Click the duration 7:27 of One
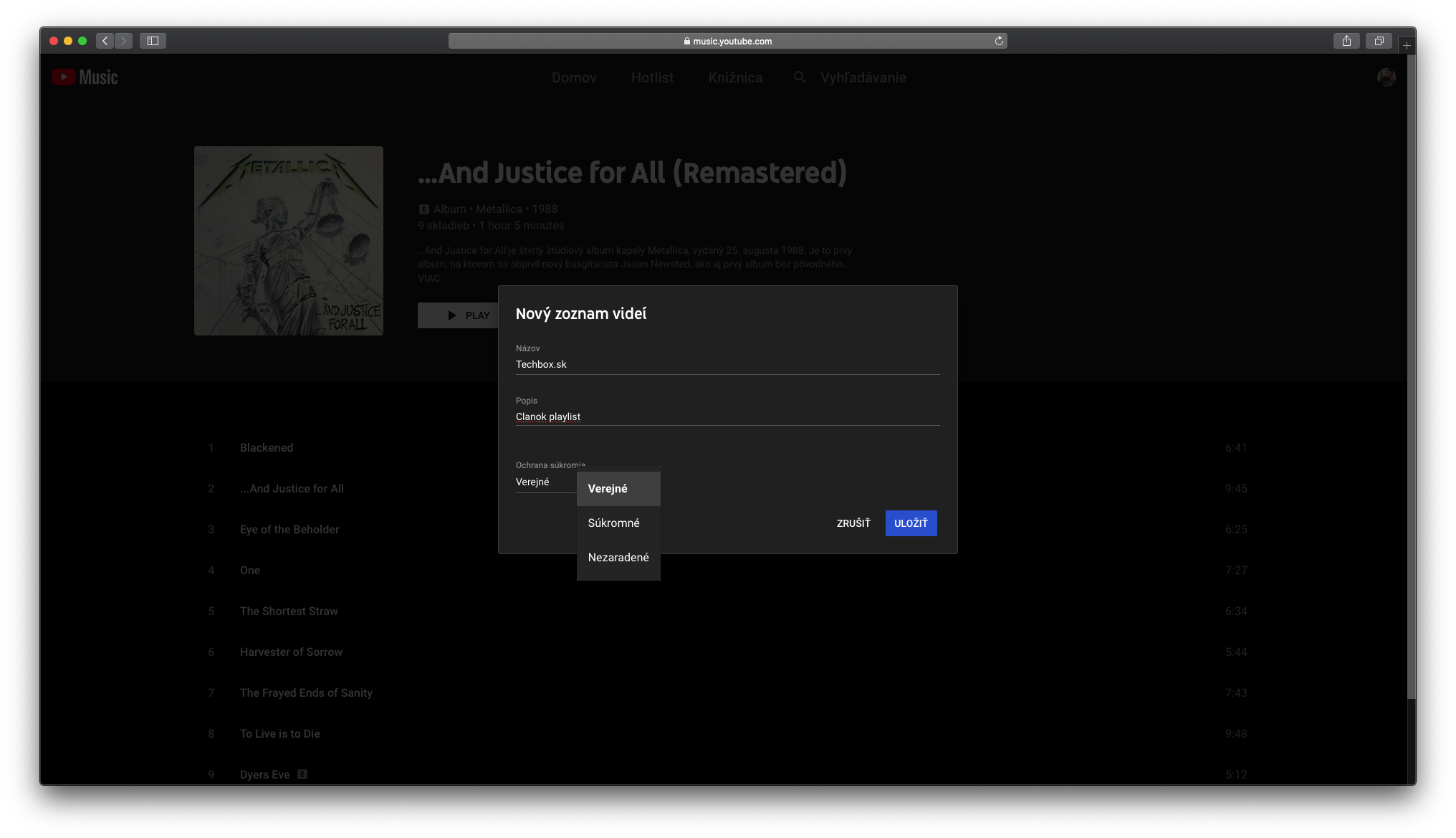This screenshot has width=1456, height=838. pos(1236,571)
